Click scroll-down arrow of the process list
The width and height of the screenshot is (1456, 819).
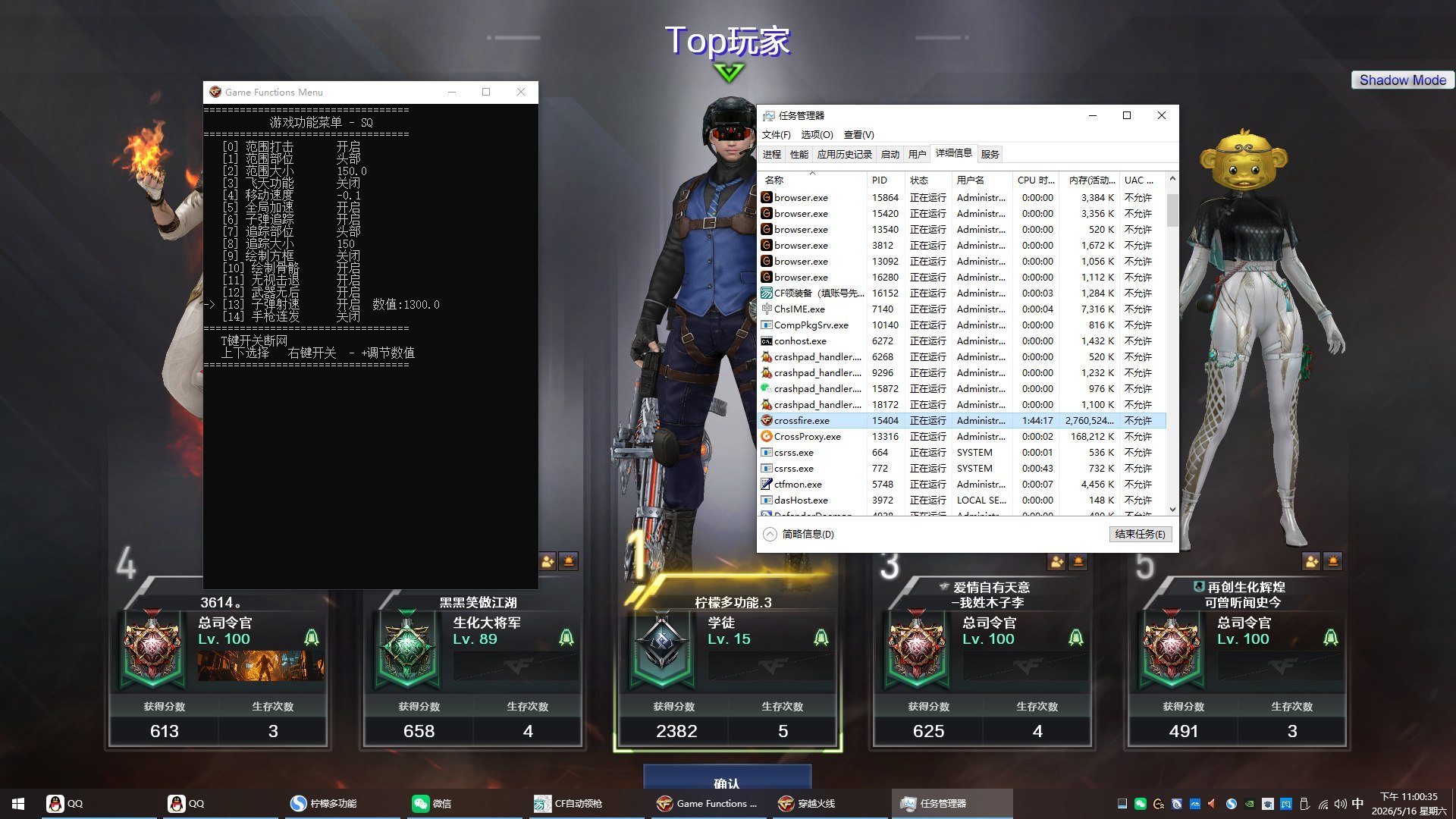point(1172,510)
